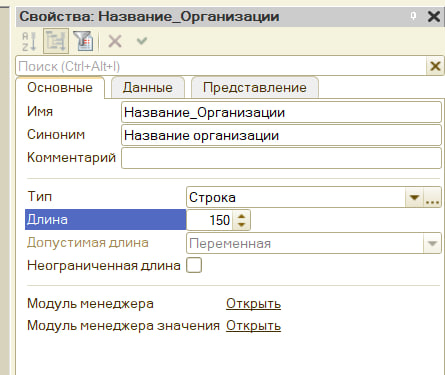Open type selection dialog via ellipsis button
Screen dimensions: 445x375
click(x=432, y=198)
